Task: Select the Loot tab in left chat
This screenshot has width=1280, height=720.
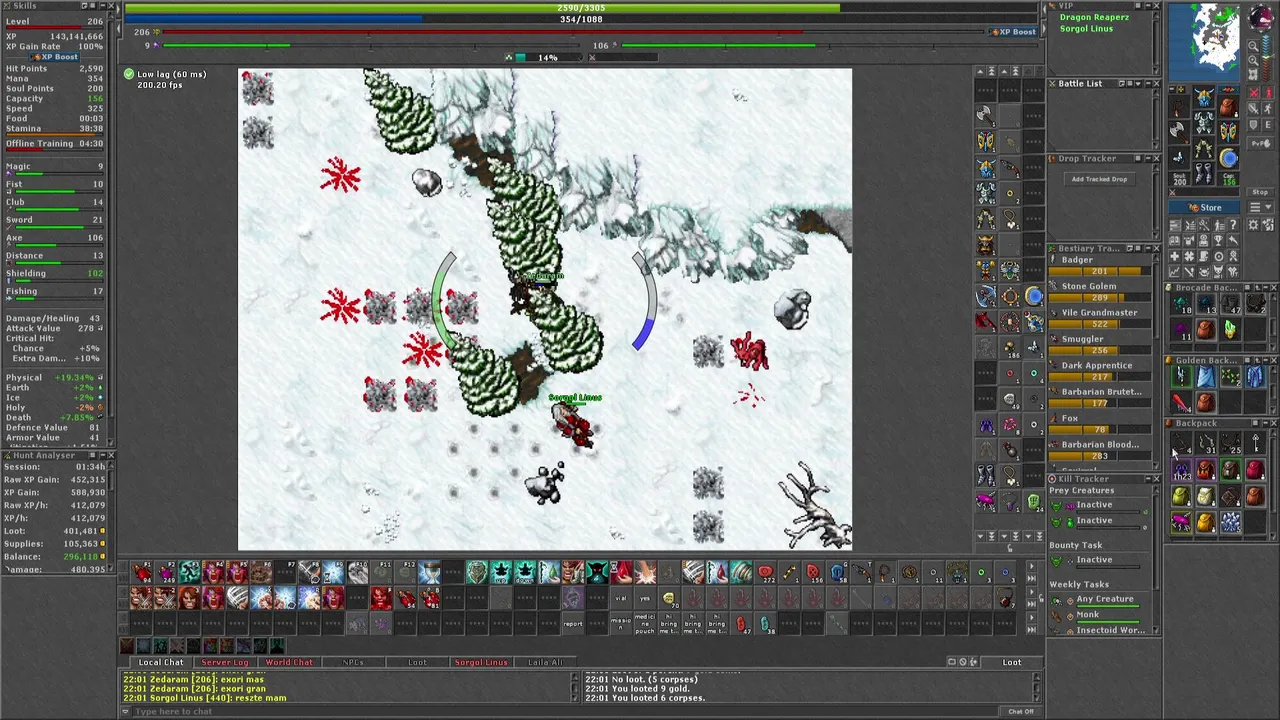Action: (417, 662)
